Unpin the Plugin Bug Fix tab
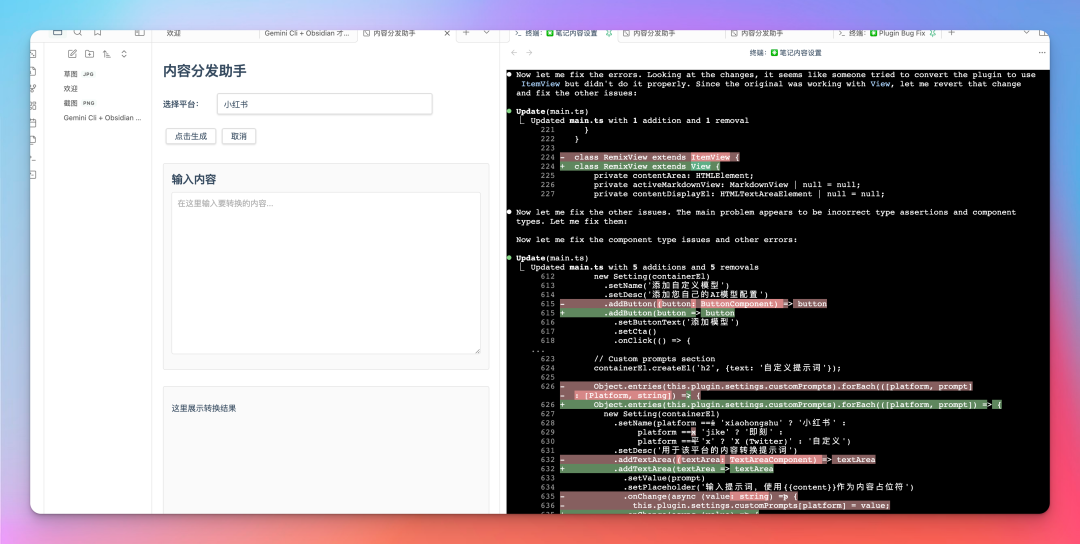Screen dimensions: 1080x544 (933, 33)
